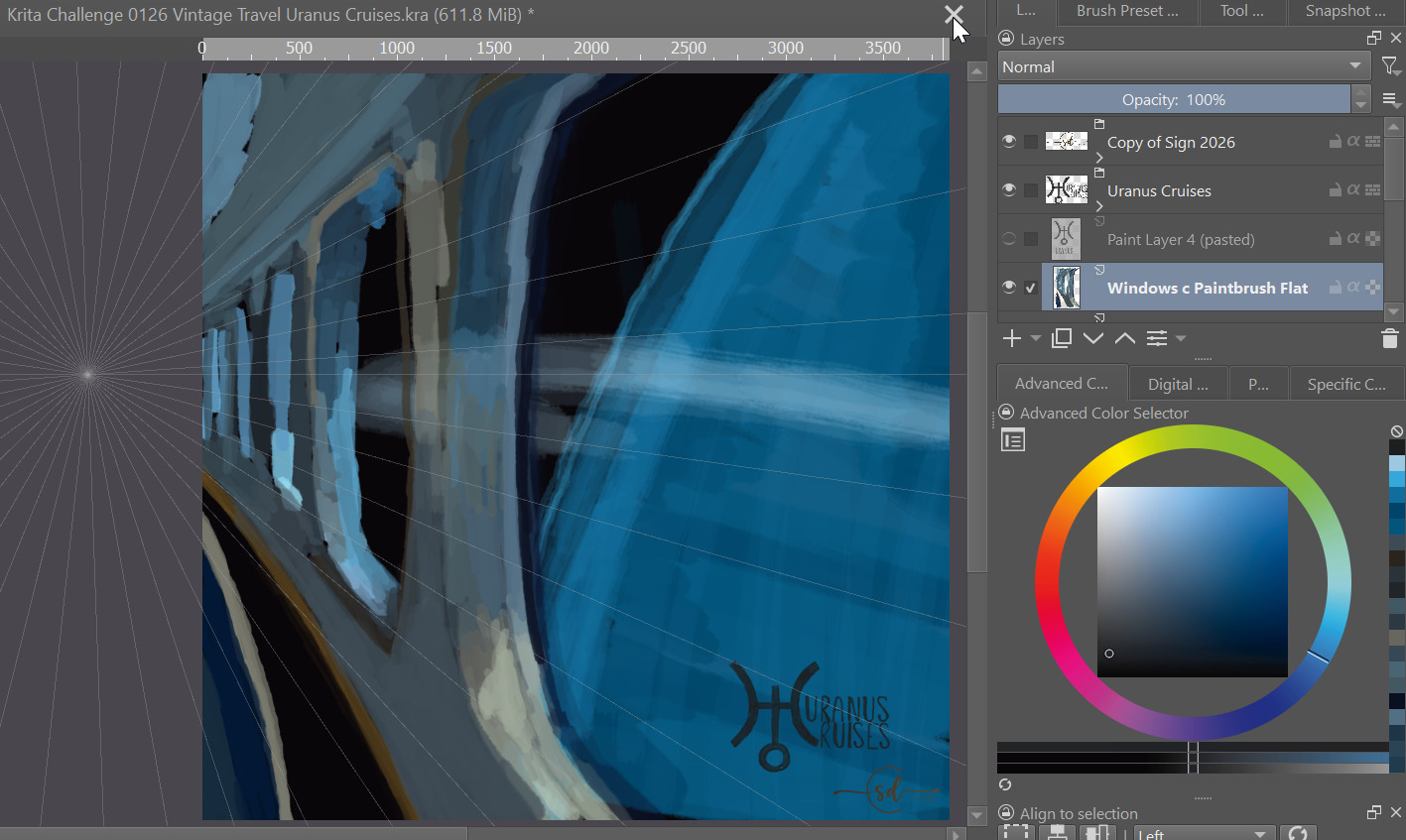
Task: Move layer down with the down arrow icon
Action: pyautogui.click(x=1093, y=339)
